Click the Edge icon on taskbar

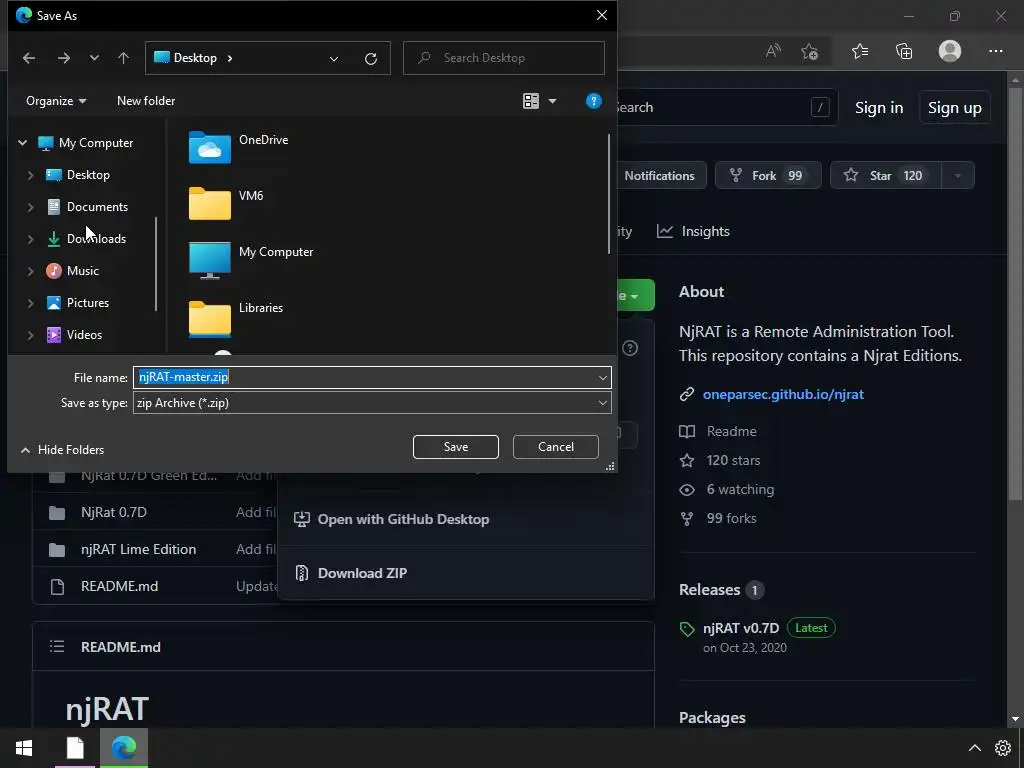pyautogui.click(x=123, y=748)
